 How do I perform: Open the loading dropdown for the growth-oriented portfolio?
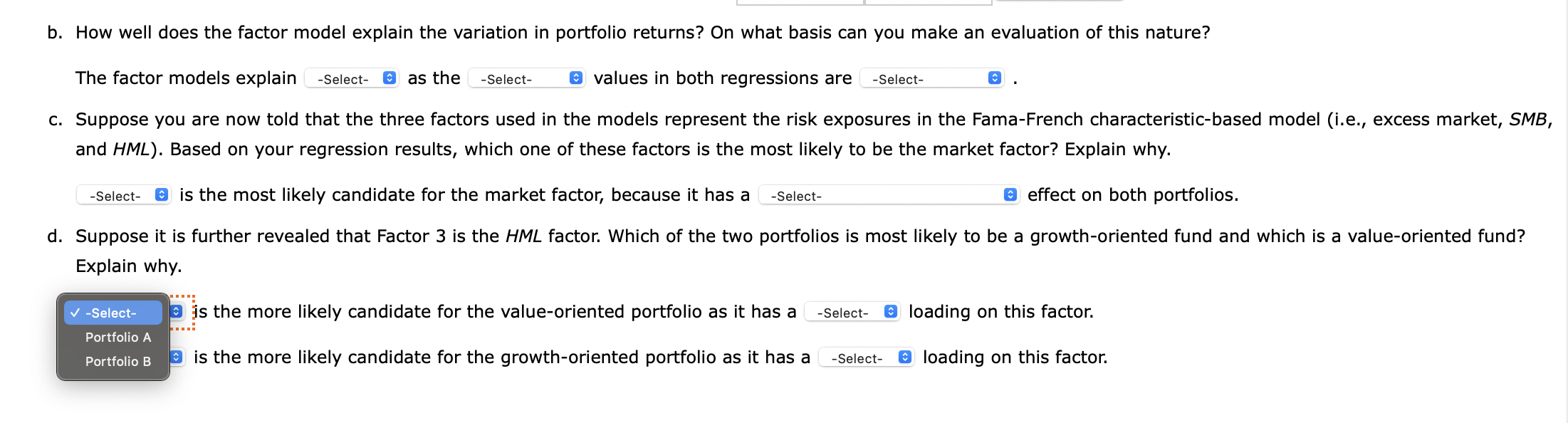click(x=865, y=357)
